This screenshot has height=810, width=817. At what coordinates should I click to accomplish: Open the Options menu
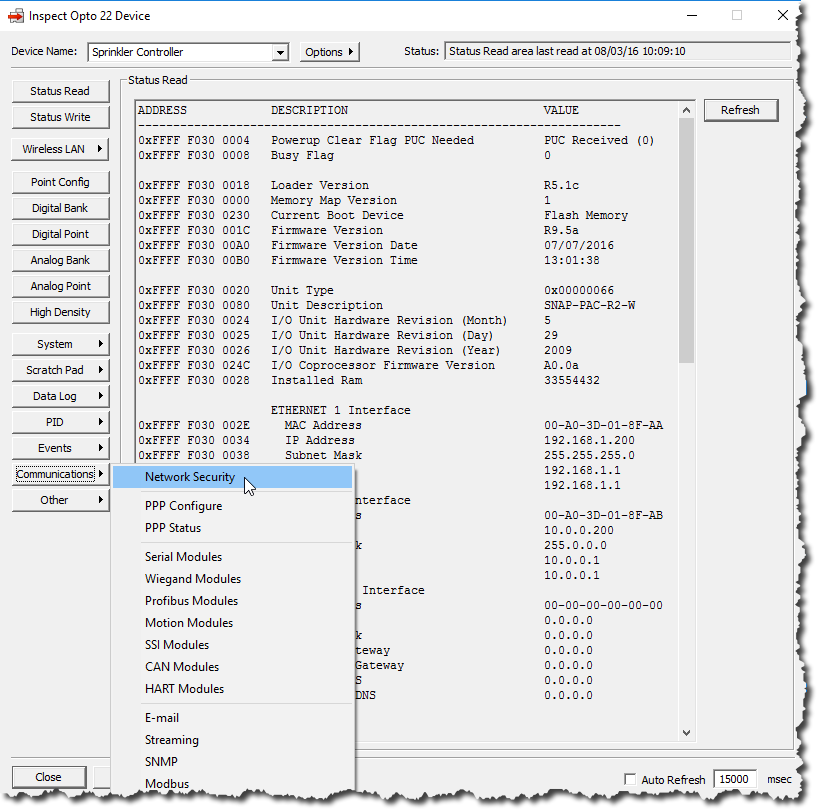(x=330, y=51)
